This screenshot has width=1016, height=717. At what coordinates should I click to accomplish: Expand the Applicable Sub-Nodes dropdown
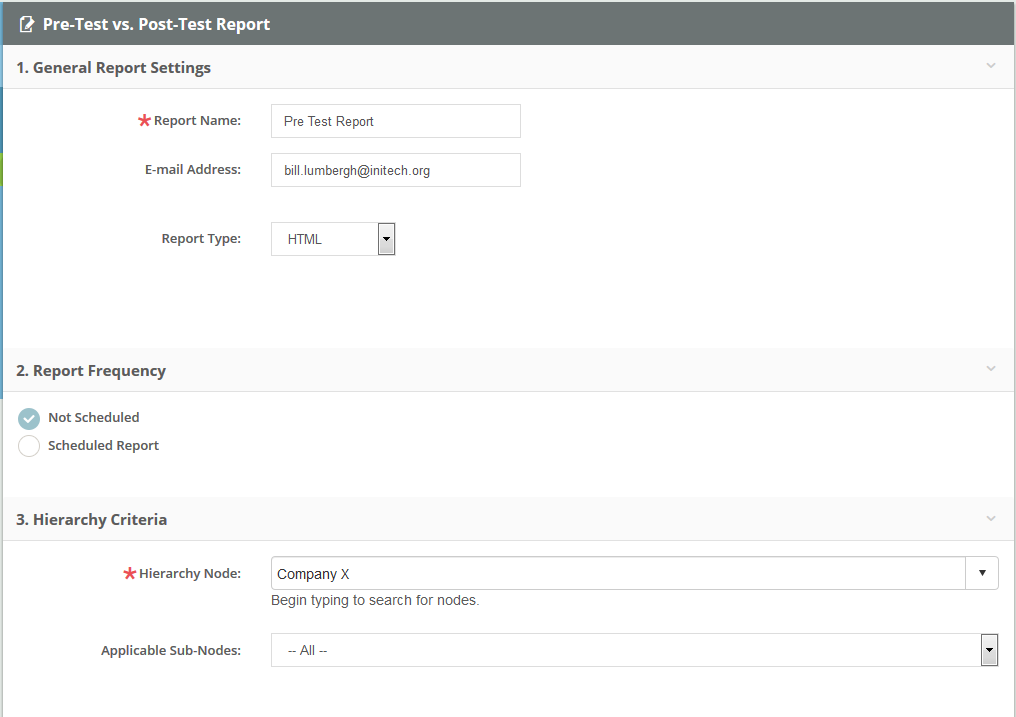pos(989,650)
